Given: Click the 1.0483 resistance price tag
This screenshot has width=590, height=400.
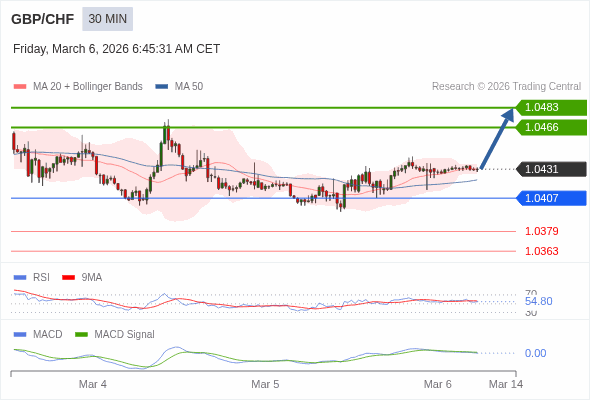Looking at the screenshot, I should (x=551, y=108).
